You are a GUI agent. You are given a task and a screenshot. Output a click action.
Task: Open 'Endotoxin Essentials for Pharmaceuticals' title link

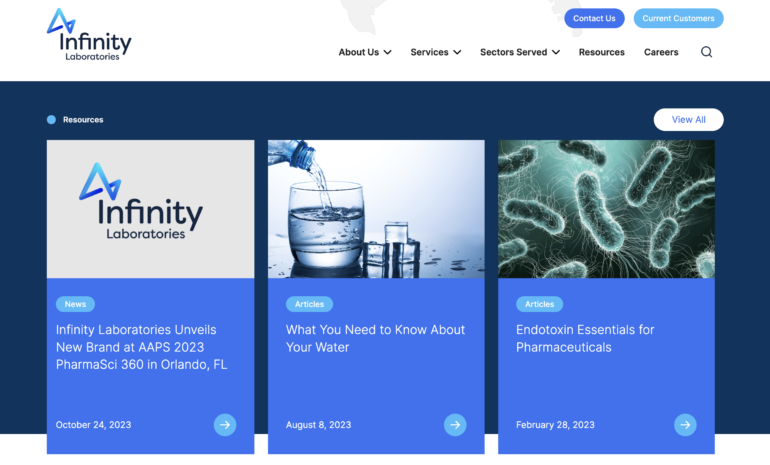[585, 338]
